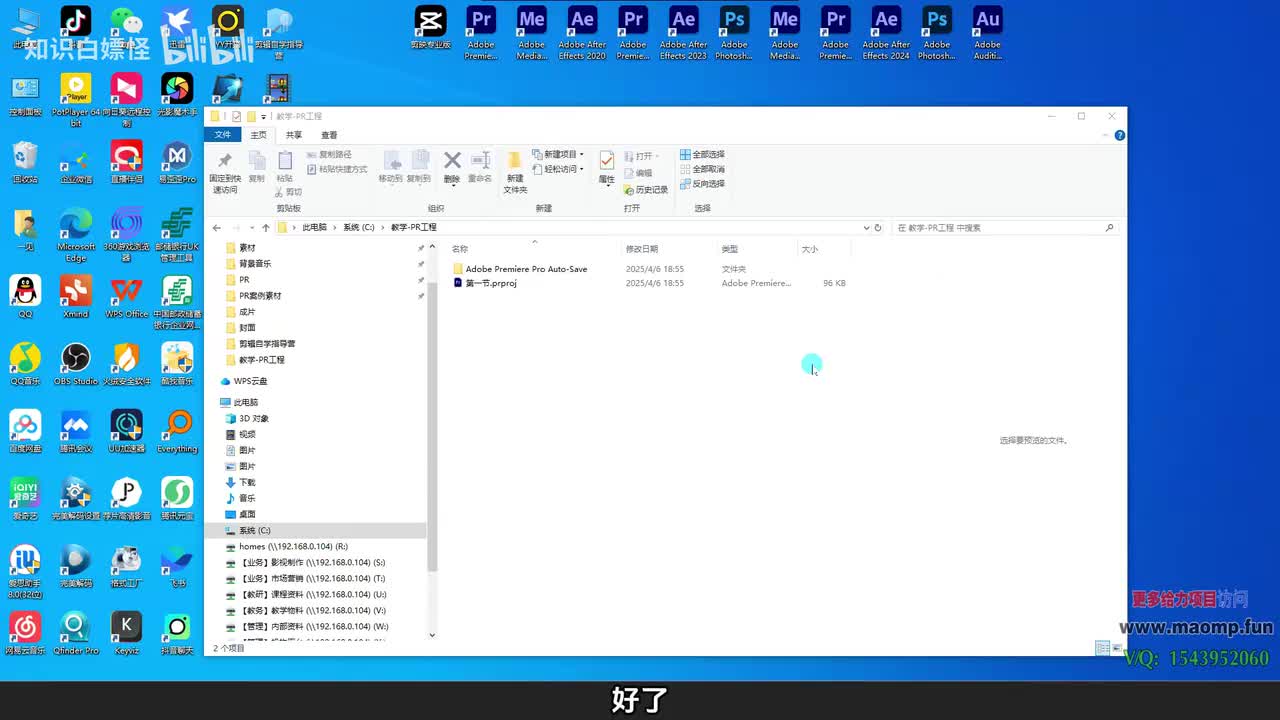Switch to the 主页 ribbon tab

(259, 135)
